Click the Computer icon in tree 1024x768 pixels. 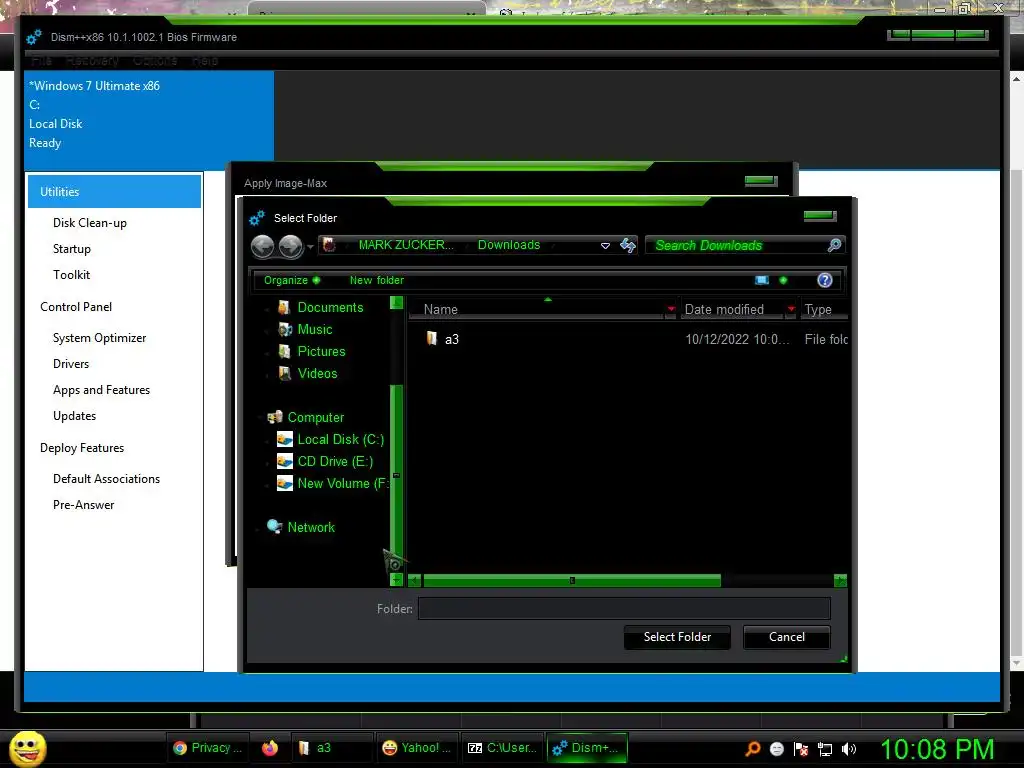(x=275, y=417)
